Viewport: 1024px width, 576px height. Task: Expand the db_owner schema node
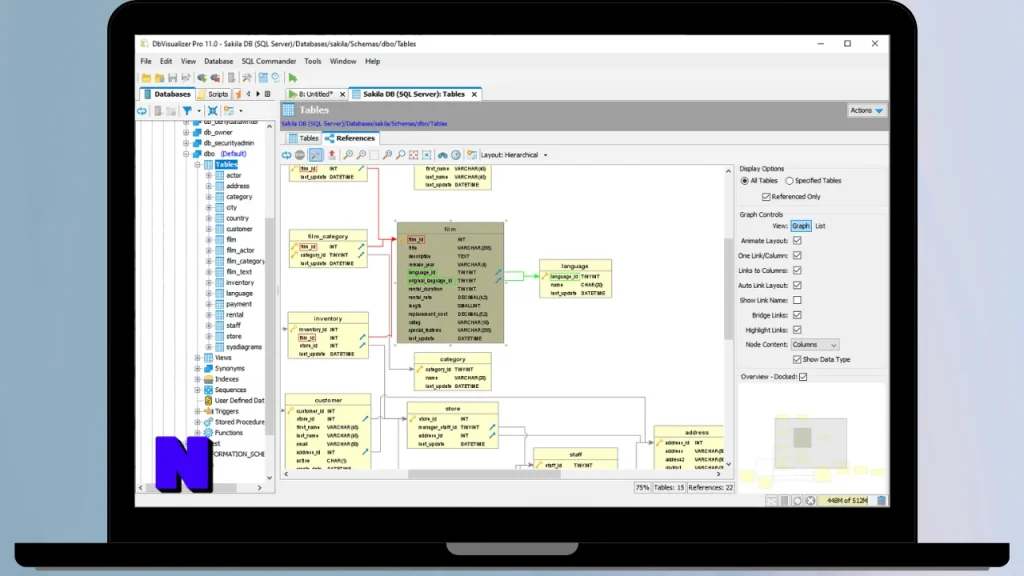pos(186,133)
